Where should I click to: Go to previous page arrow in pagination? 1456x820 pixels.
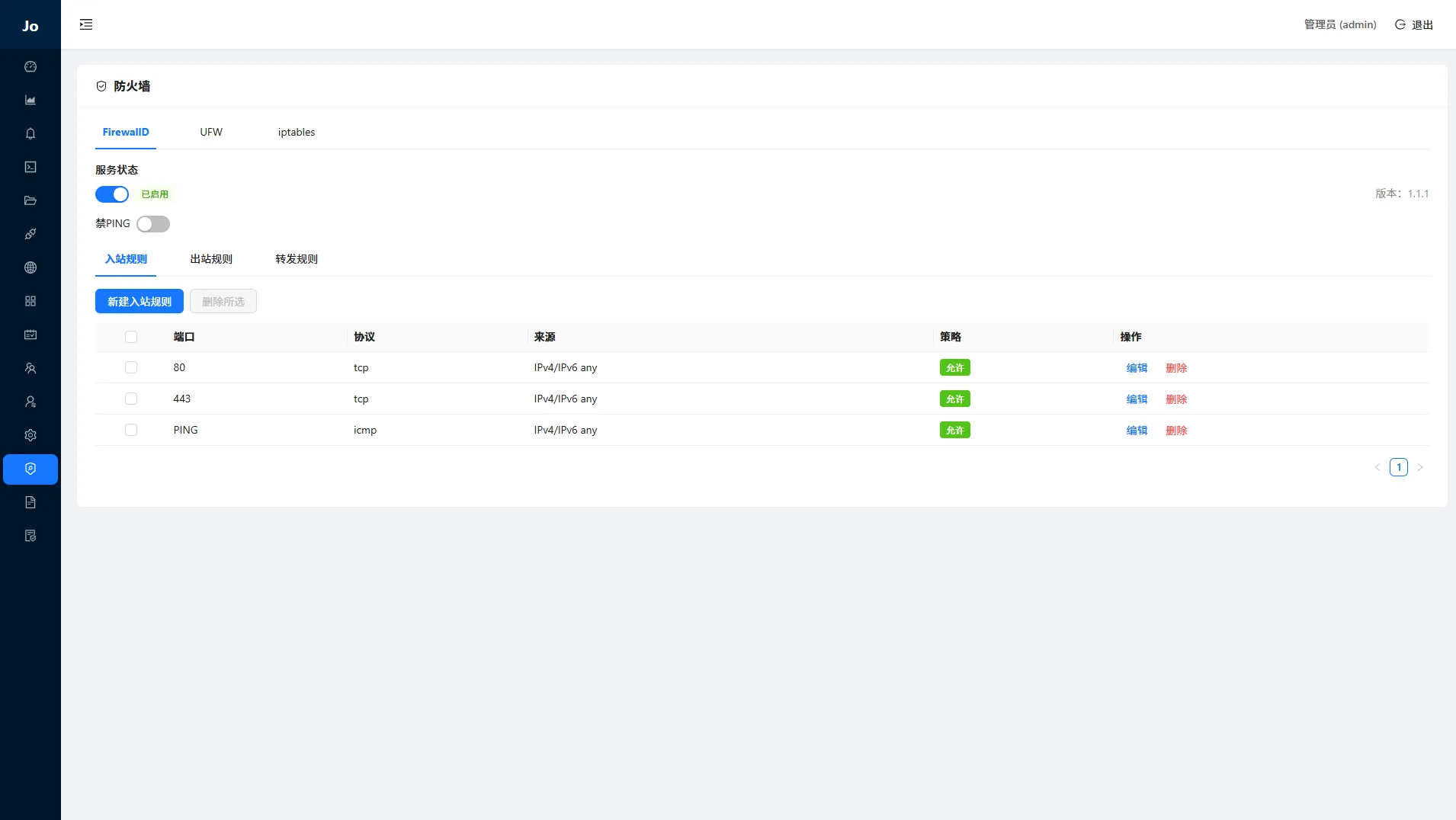point(1377,467)
